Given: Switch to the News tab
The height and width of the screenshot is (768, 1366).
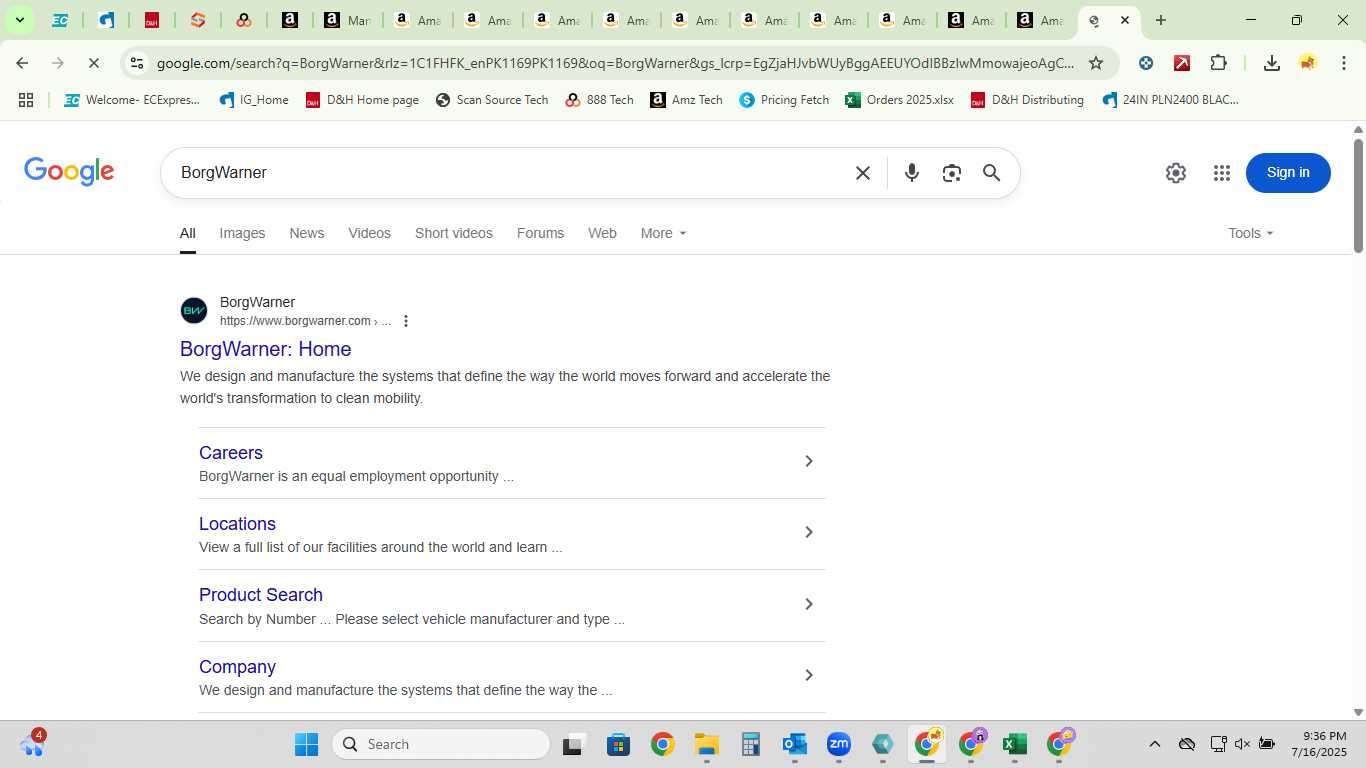Looking at the screenshot, I should click(x=307, y=233).
